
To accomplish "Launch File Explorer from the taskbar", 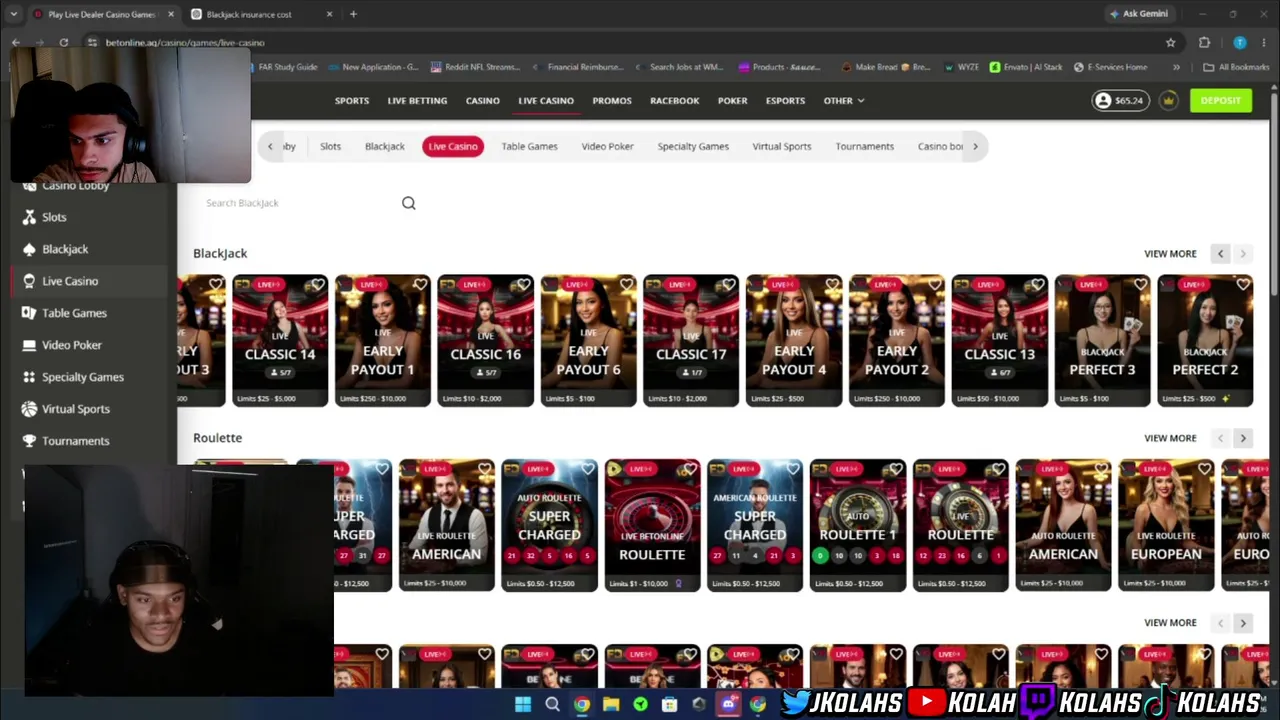I will tap(611, 705).
